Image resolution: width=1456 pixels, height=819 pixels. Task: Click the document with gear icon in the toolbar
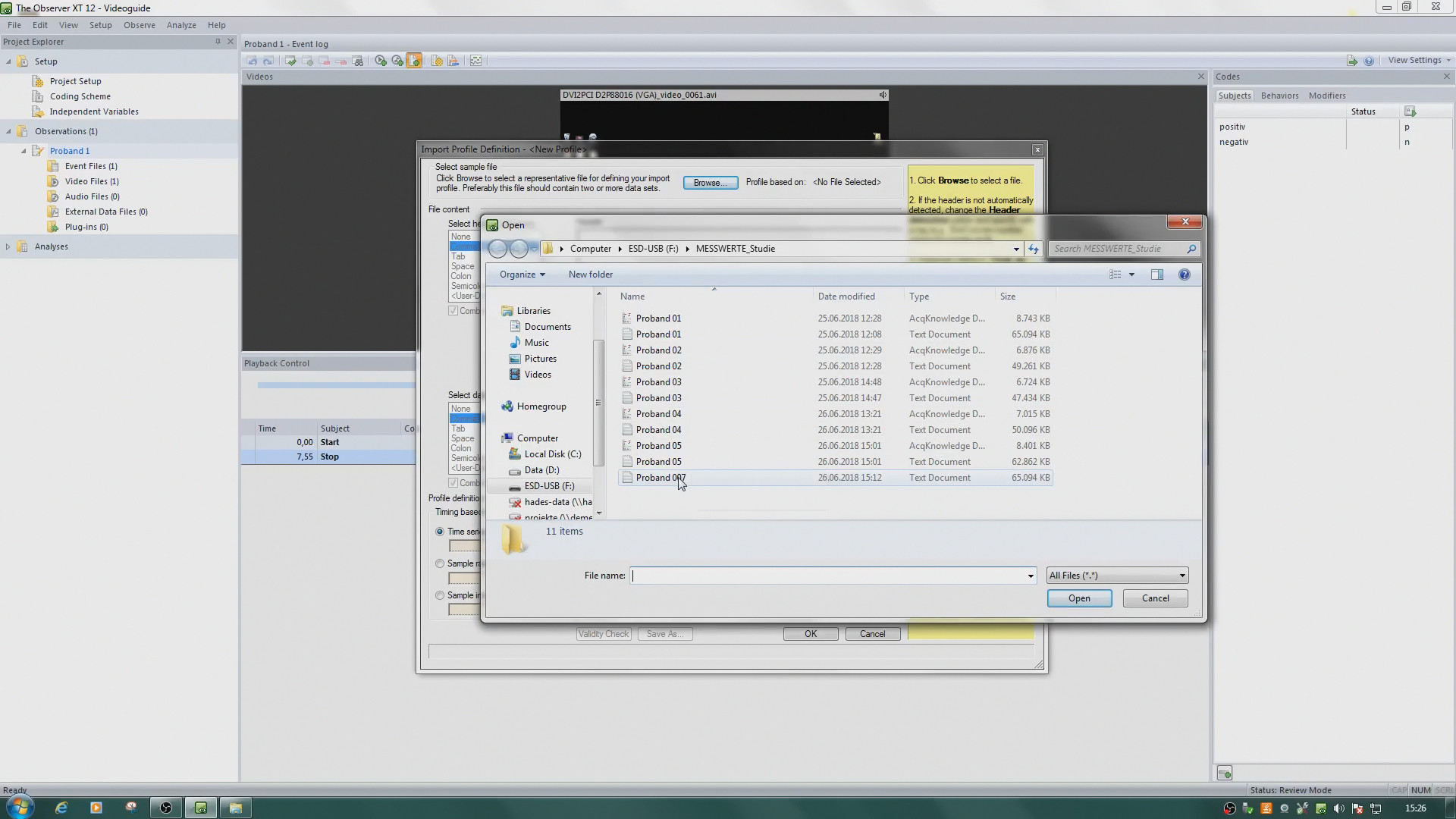coord(437,61)
